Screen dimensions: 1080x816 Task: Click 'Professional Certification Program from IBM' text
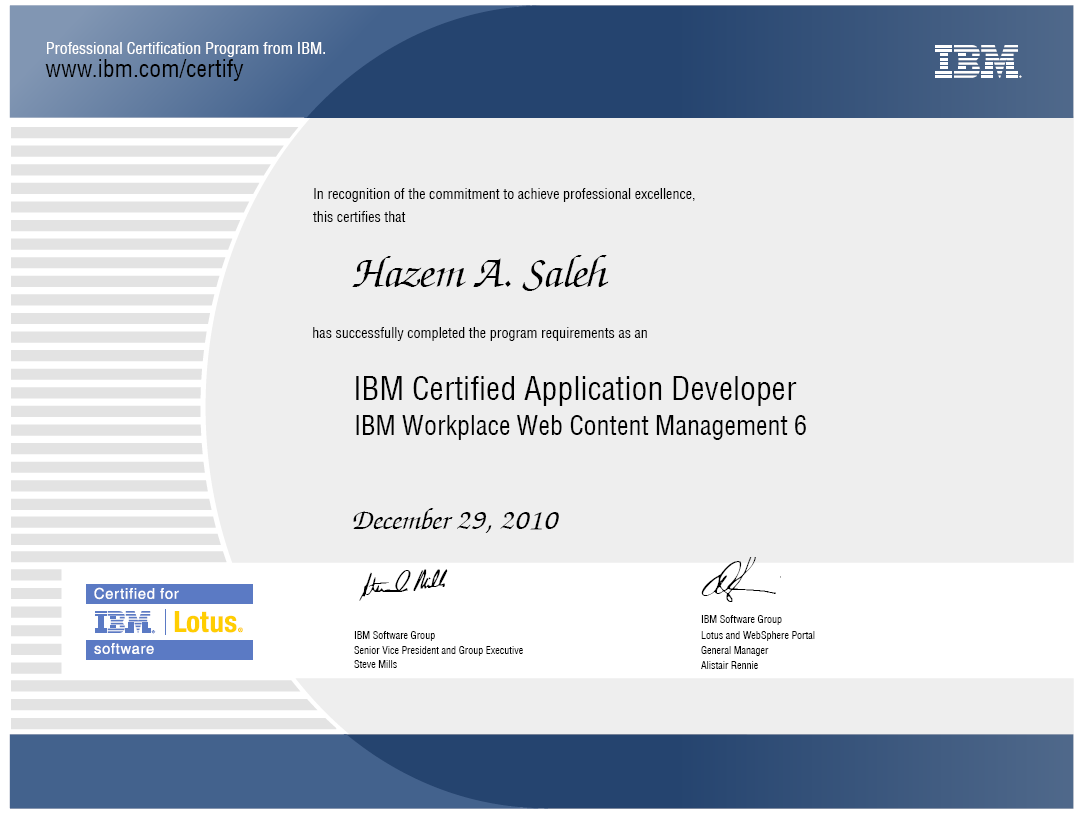pos(186,48)
